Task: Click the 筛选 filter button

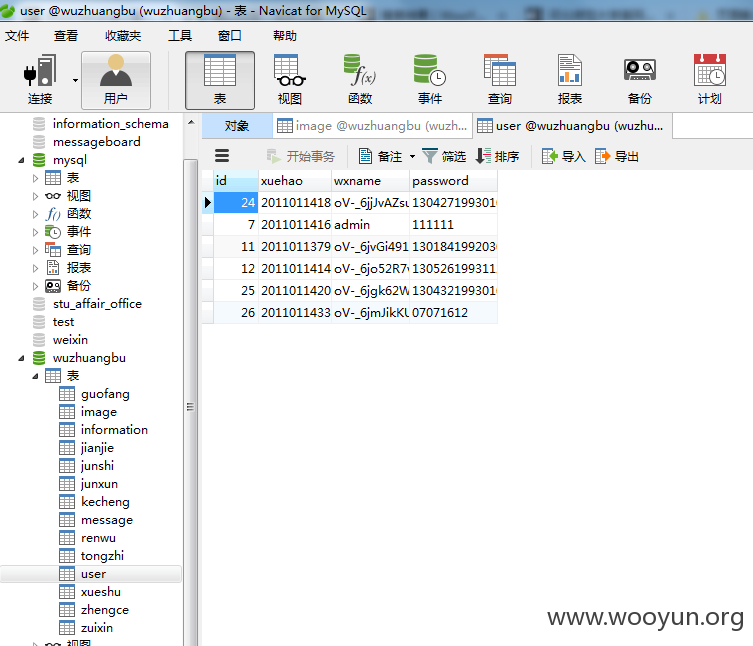Action: 444,156
